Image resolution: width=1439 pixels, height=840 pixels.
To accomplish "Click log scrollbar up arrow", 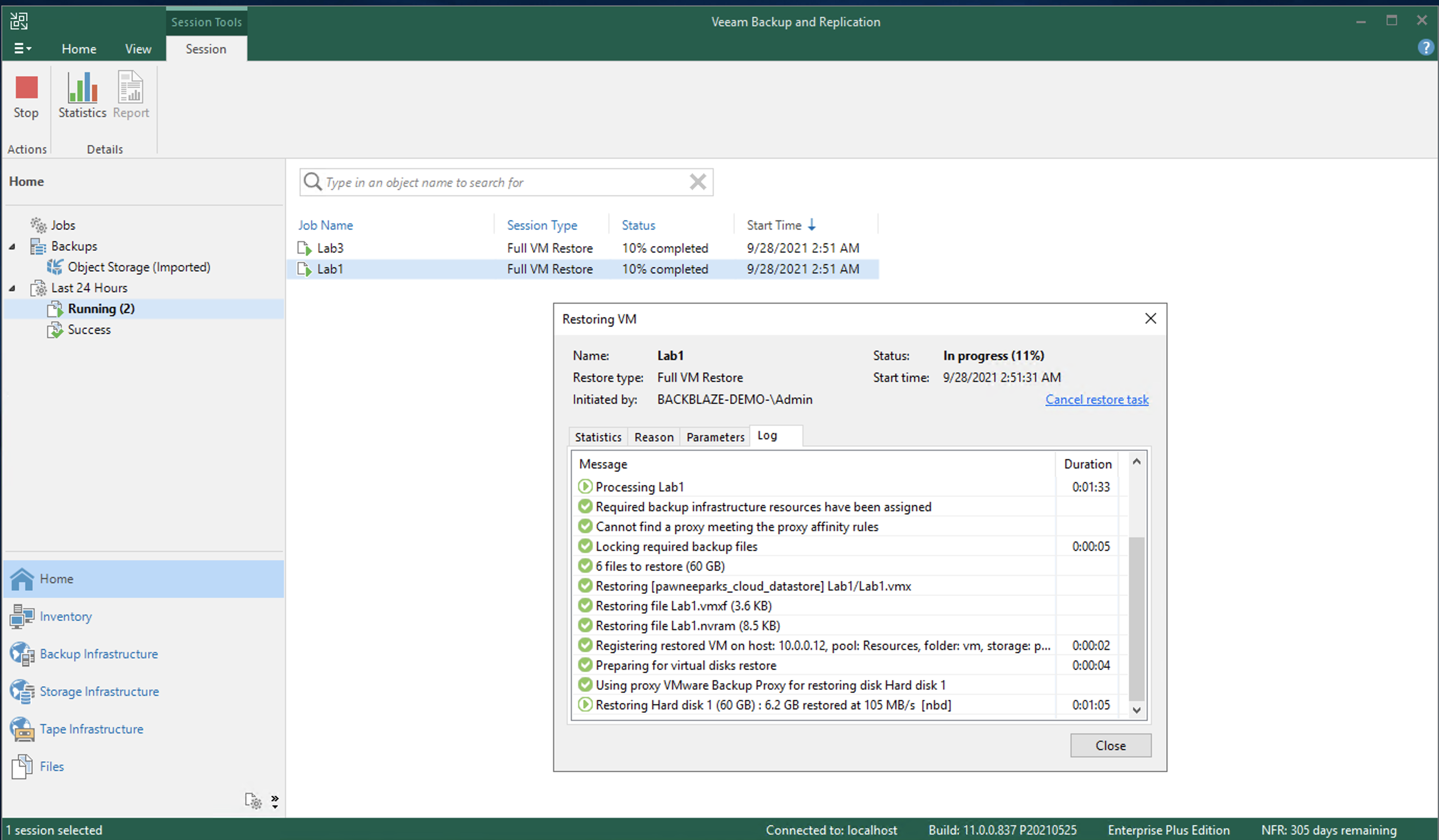I will [1136, 461].
